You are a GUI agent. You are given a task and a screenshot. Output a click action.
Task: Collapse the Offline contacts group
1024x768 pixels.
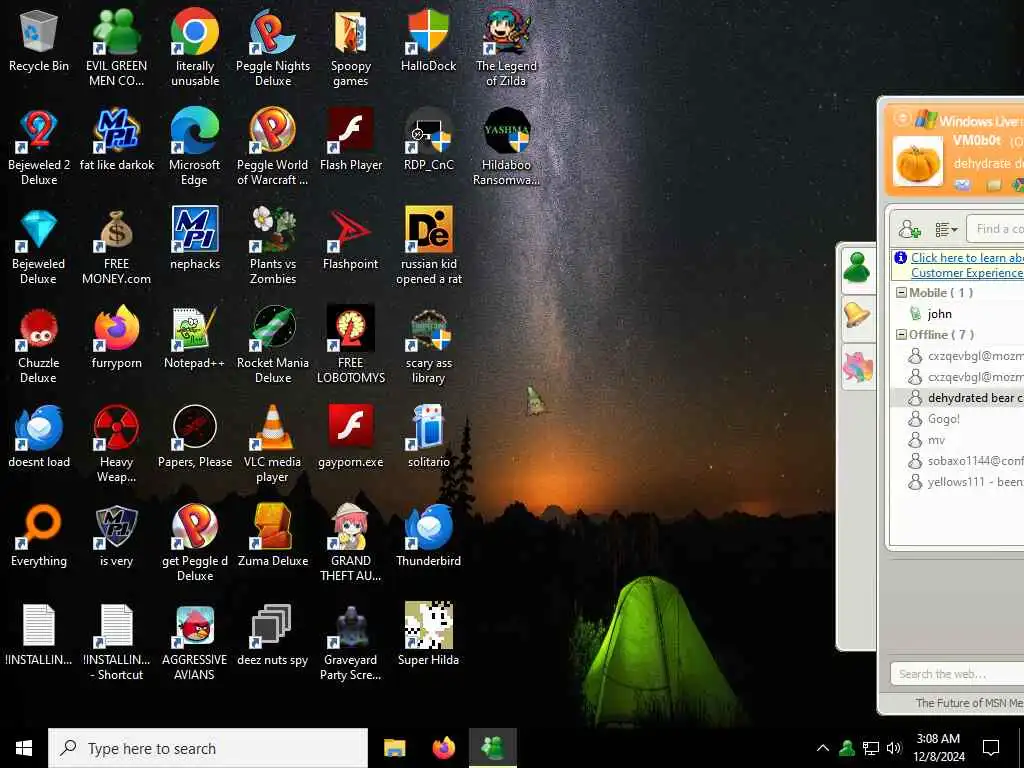click(901, 334)
